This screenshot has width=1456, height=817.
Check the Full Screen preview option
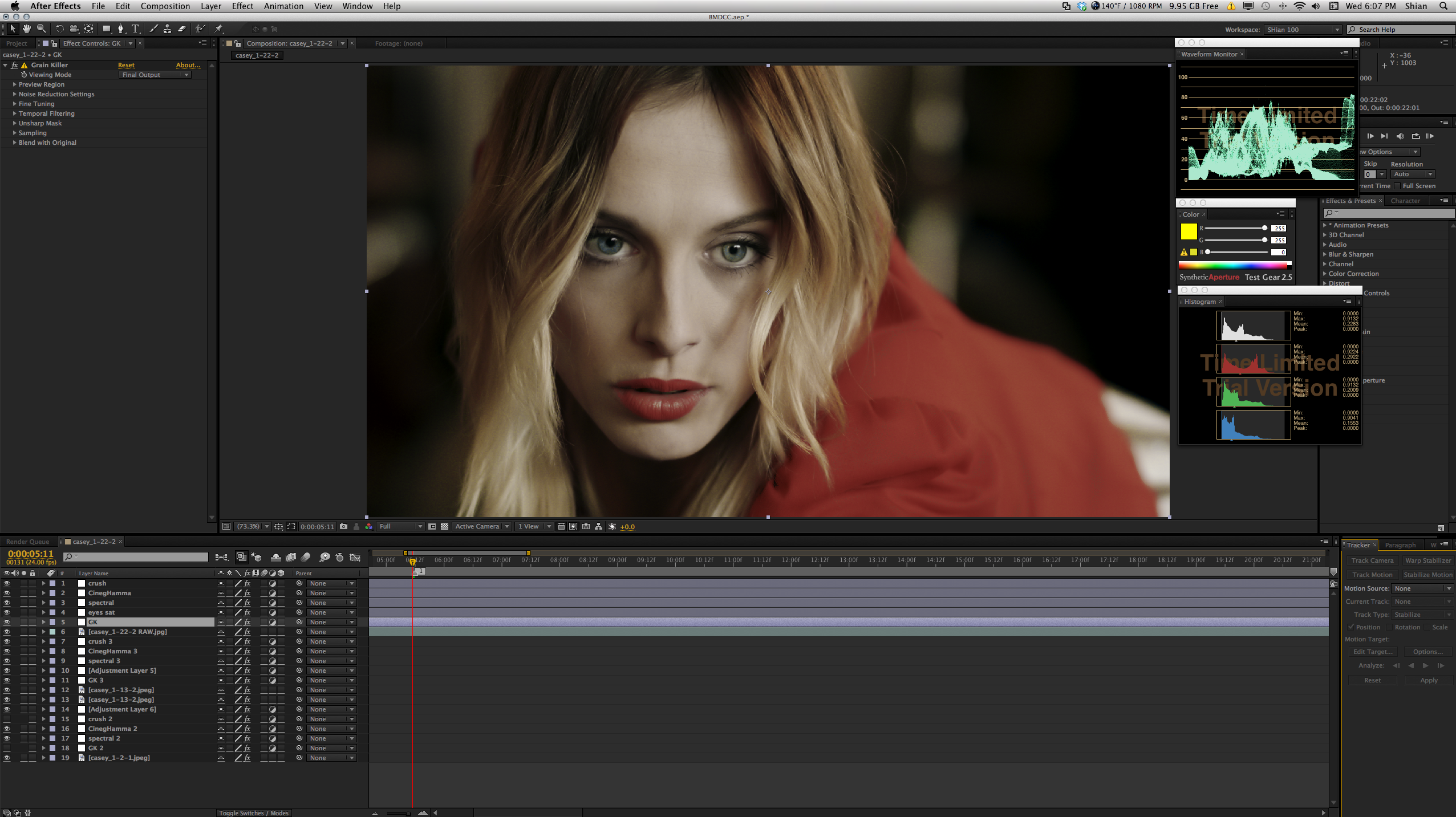[1397, 186]
